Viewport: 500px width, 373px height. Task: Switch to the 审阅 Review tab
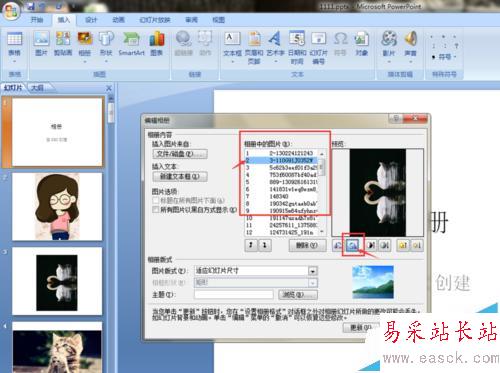point(191,20)
